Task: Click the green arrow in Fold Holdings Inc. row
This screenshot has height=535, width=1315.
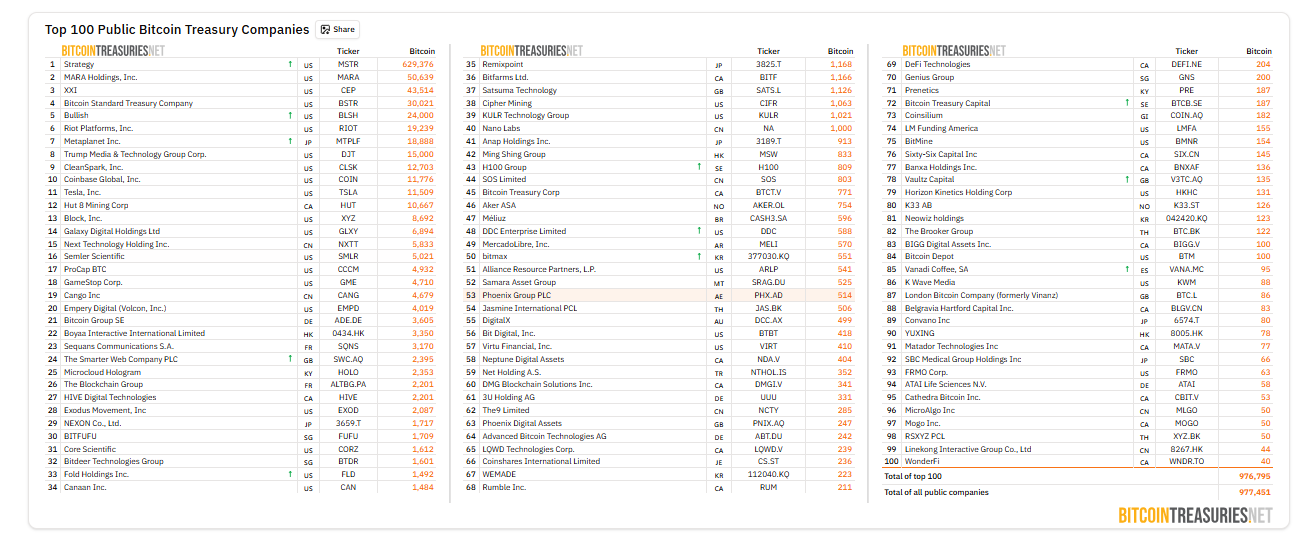Action: 290,474
